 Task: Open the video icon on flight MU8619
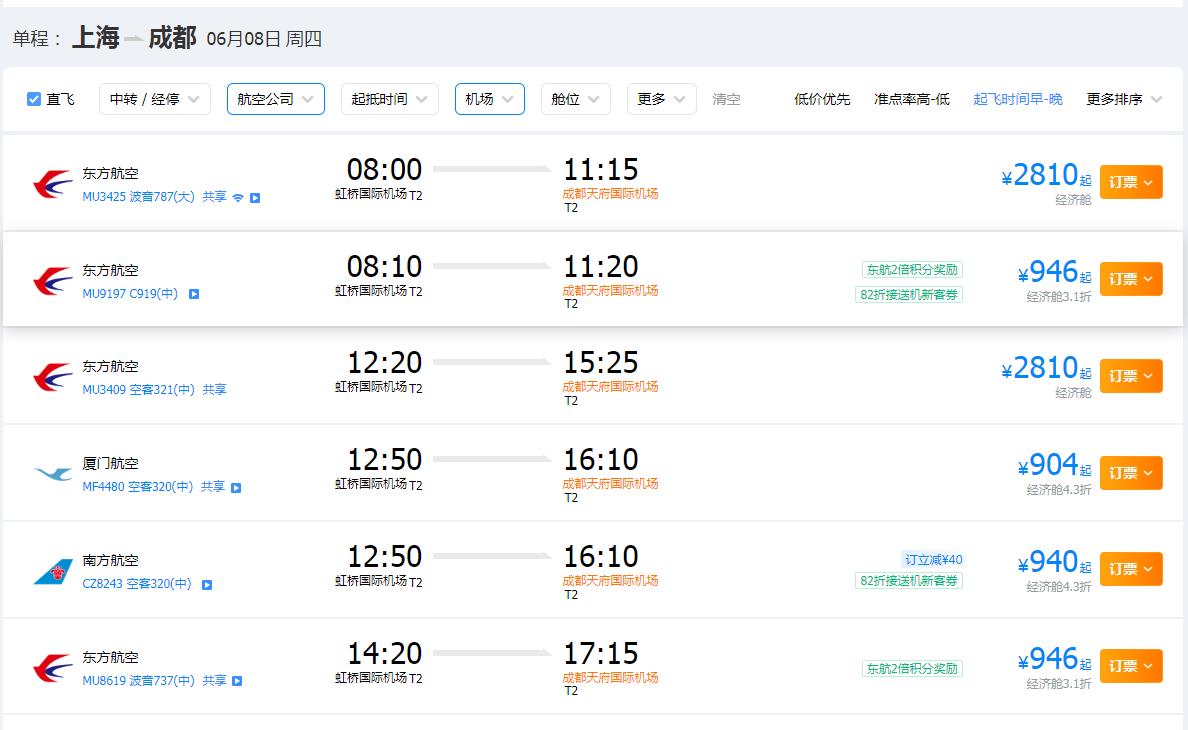click(237, 681)
